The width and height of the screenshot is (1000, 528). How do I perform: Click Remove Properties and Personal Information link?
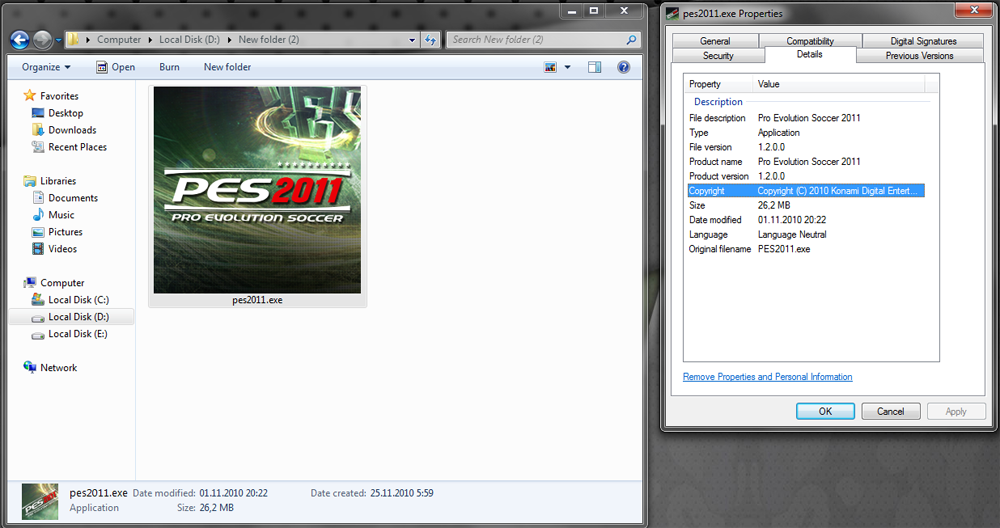tap(767, 377)
